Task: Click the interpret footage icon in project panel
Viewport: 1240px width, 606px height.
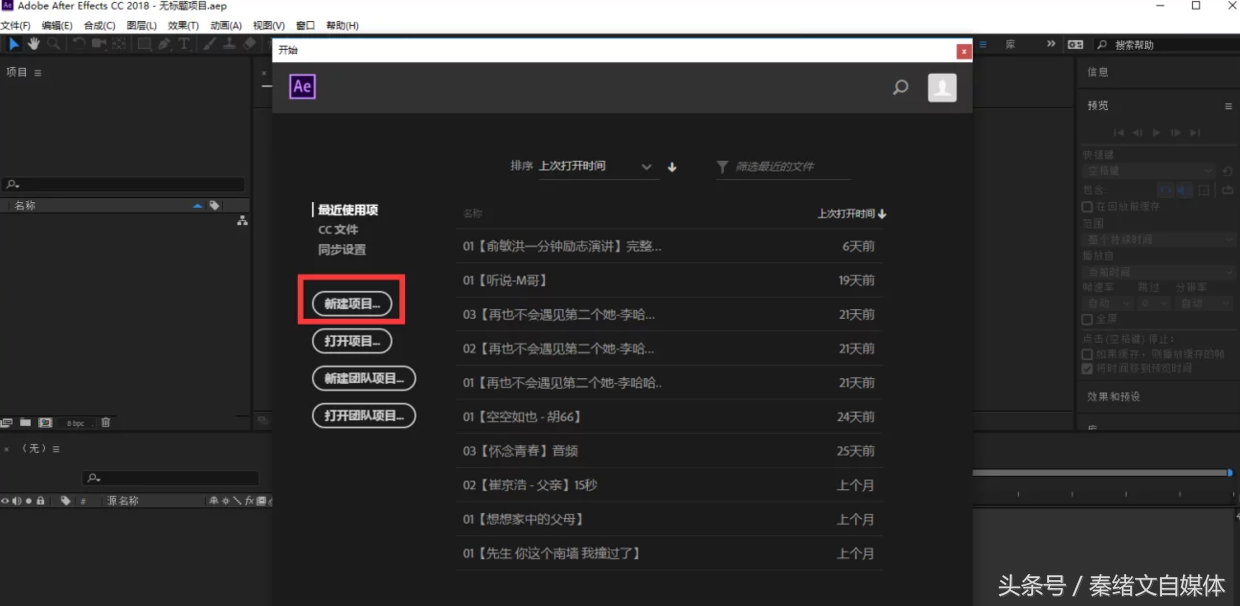Action: pyautogui.click(x=8, y=423)
